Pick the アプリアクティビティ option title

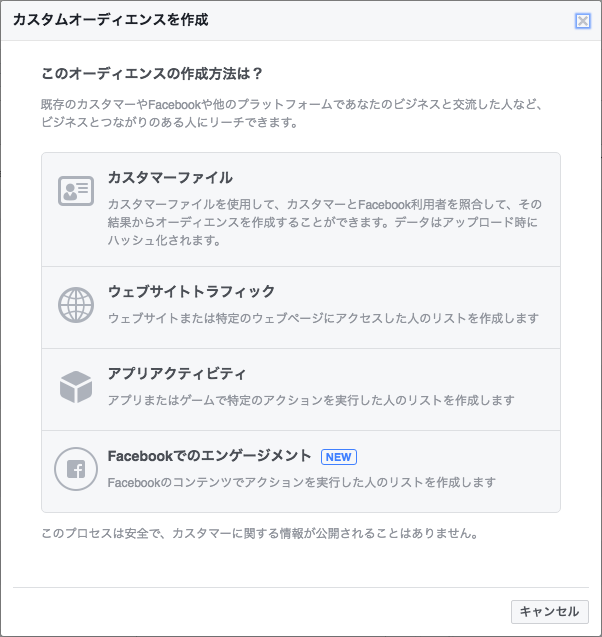pos(177,373)
